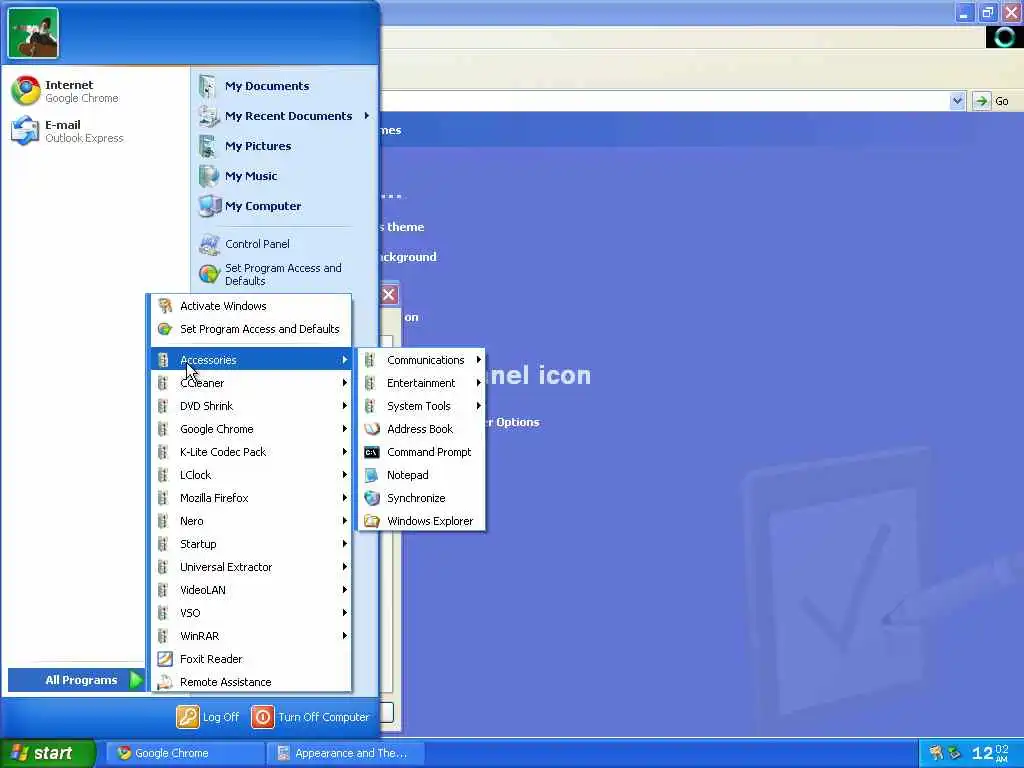Click the Synchronize icon
This screenshot has width=1024, height=768.
tap(372, 498)
